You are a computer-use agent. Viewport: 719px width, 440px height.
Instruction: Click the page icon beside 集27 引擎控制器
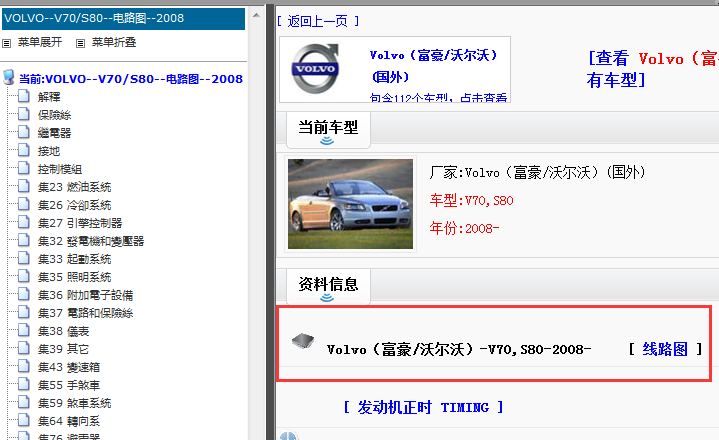24,223
